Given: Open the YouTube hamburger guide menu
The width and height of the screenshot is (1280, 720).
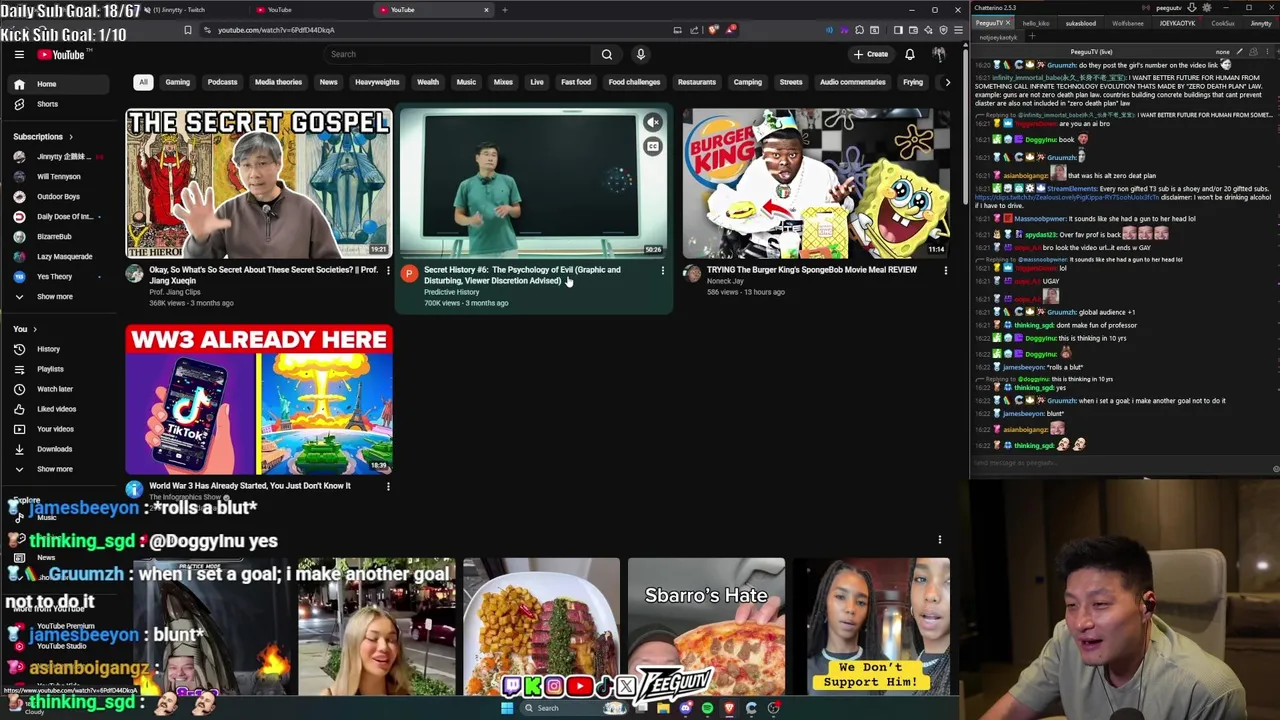Looking at the screenshot, I should [19, 55].
